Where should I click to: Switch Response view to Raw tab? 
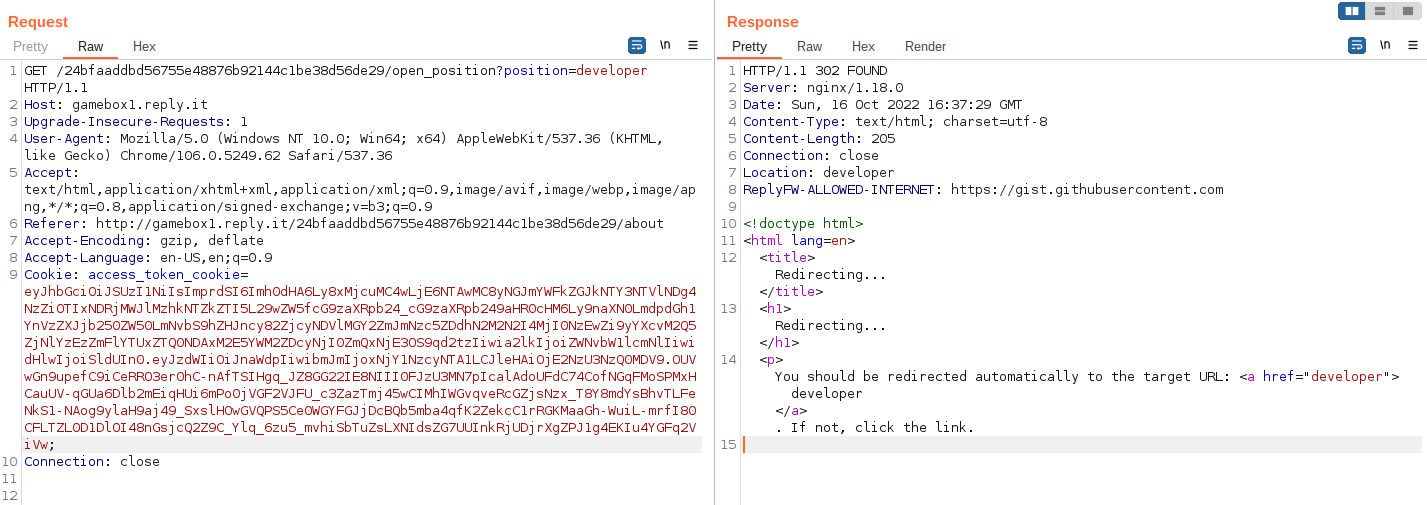[x=809, y=47]
